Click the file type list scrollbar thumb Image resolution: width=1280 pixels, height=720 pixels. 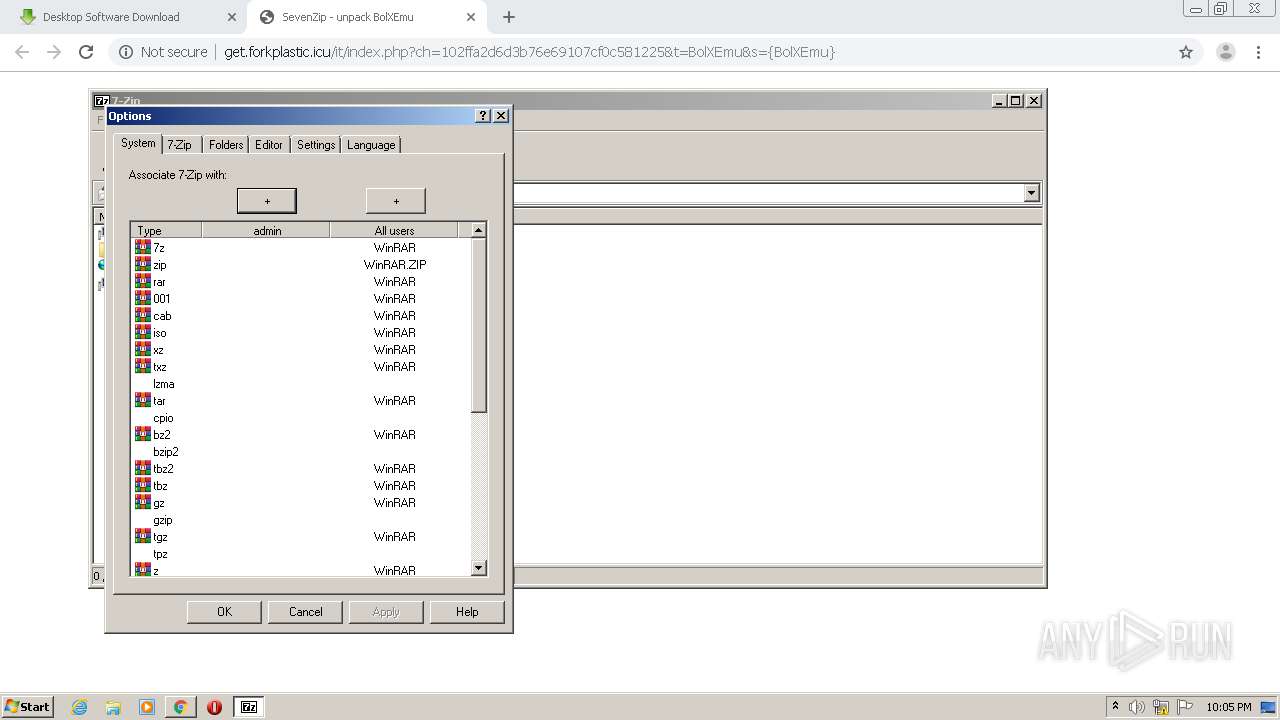pos(479,325)
